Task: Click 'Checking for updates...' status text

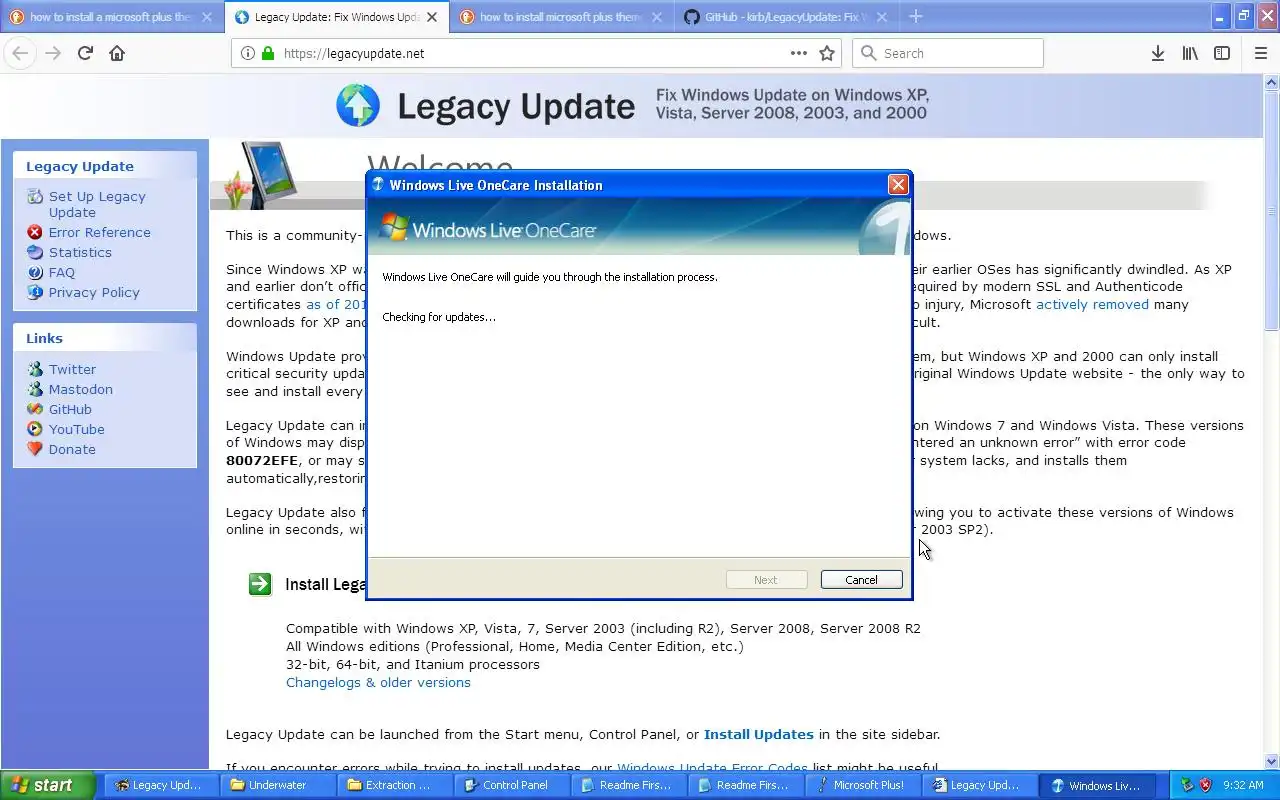Action: 439,317
